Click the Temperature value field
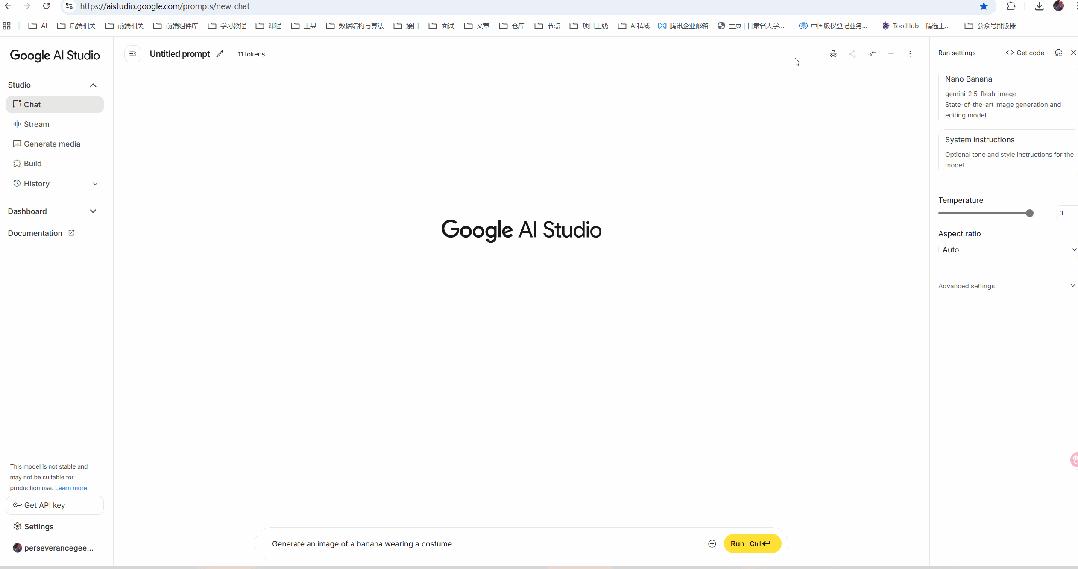The image size is (1078, 569). click(x=1064, y=213)
